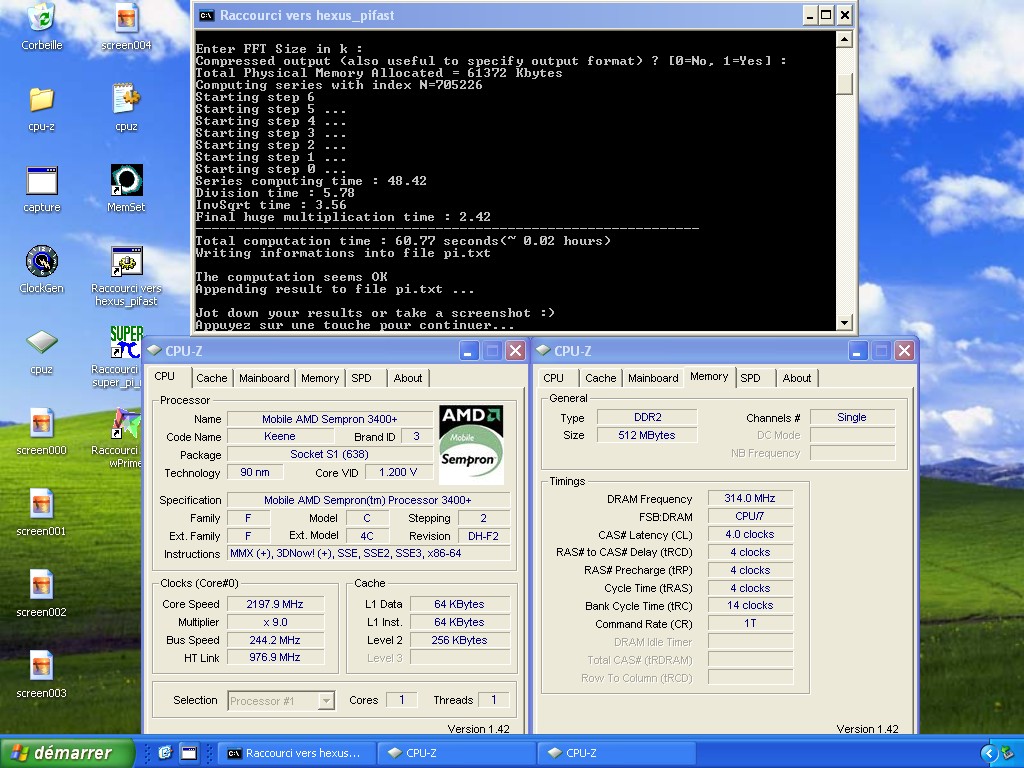Click console scrollbar up arrow
Image resolution: width=1024 pixels, height=768 pixels.
click(844, 39)
